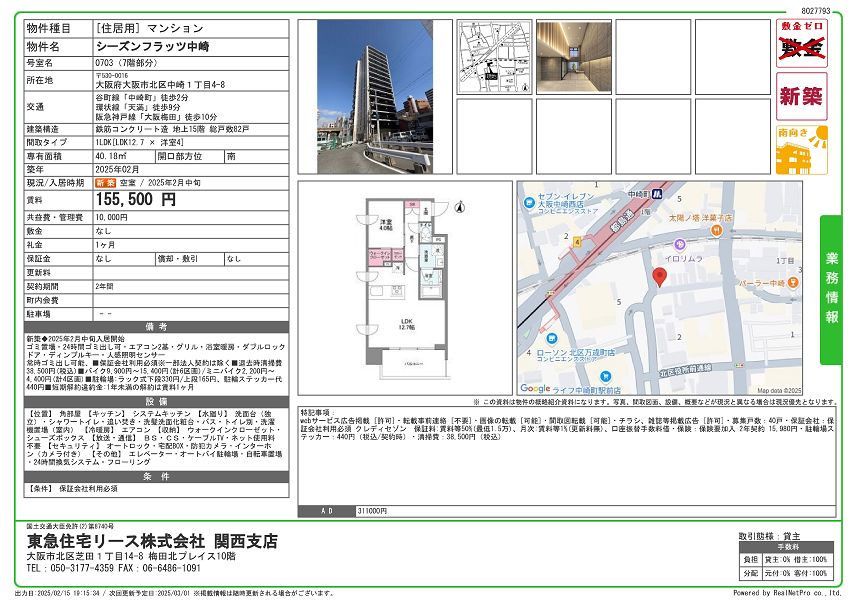This screenshot has height=605, width=851.
Task: Click the address 大阪府大阪市北区中崎1丁目4-8
Action: [x=160, y=85]
